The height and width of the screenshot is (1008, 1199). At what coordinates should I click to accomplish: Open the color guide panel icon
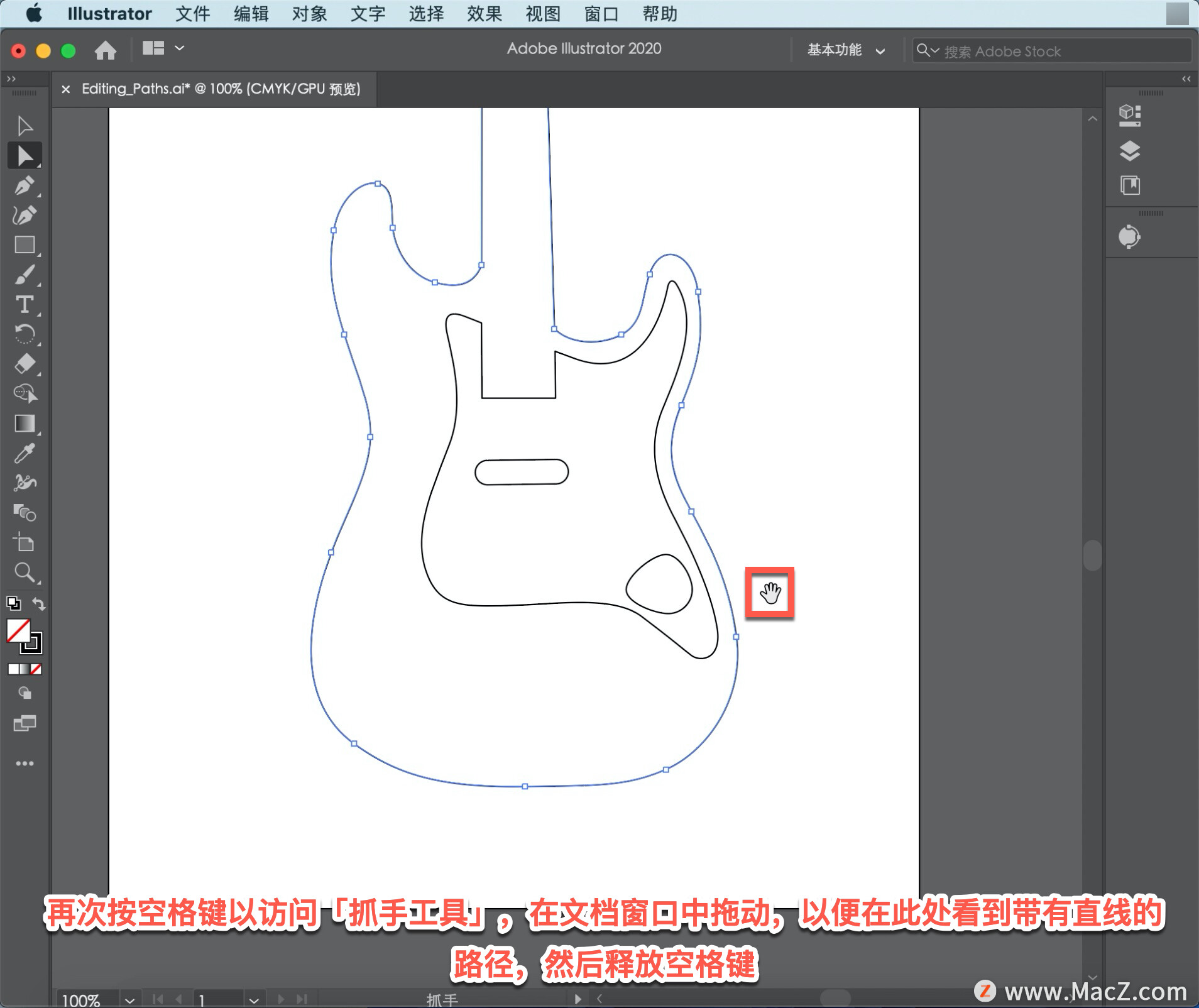click(1129, 237)
